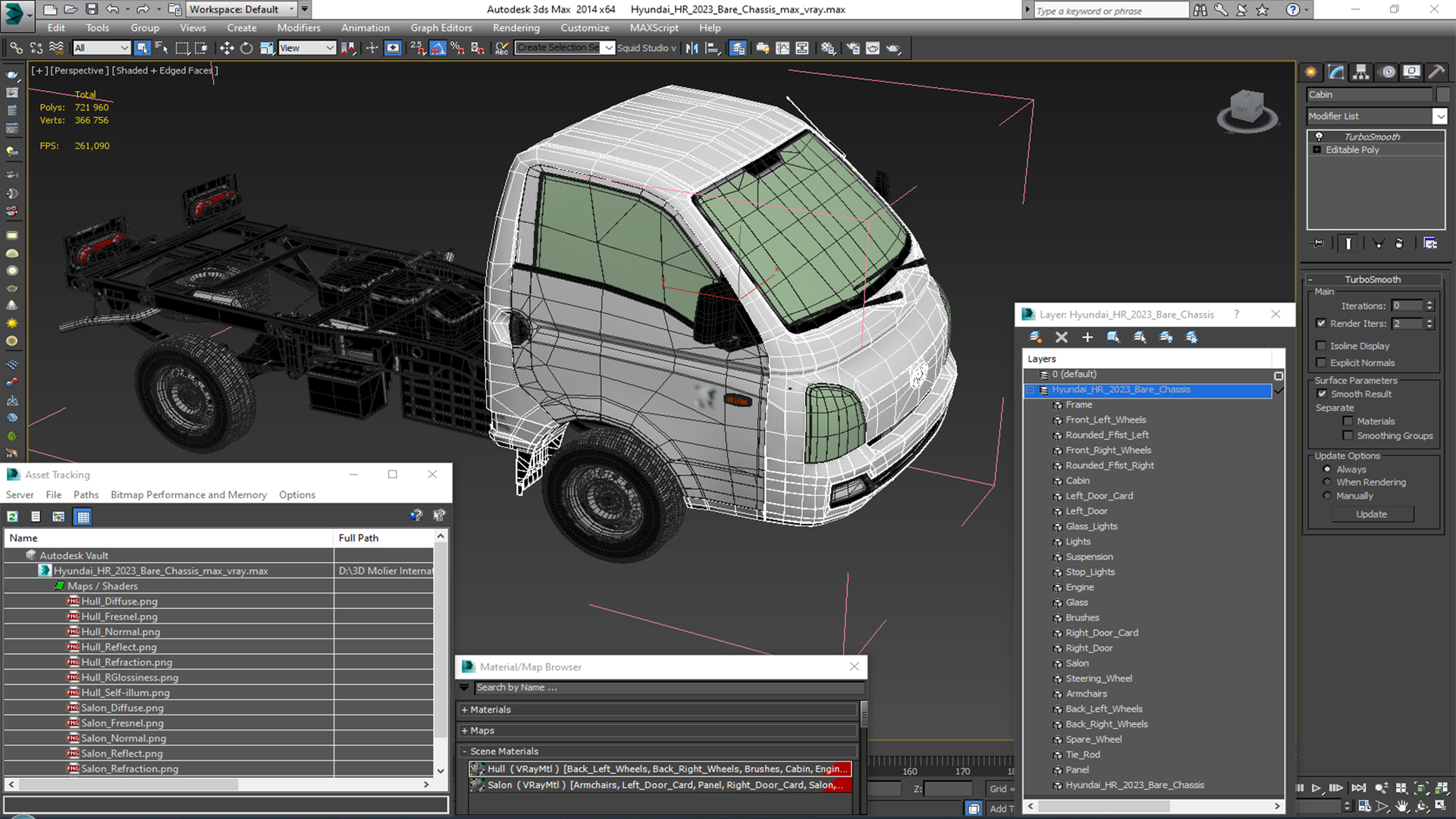Click Create New Layer icon in Layer window

[x=1035, y=337]
